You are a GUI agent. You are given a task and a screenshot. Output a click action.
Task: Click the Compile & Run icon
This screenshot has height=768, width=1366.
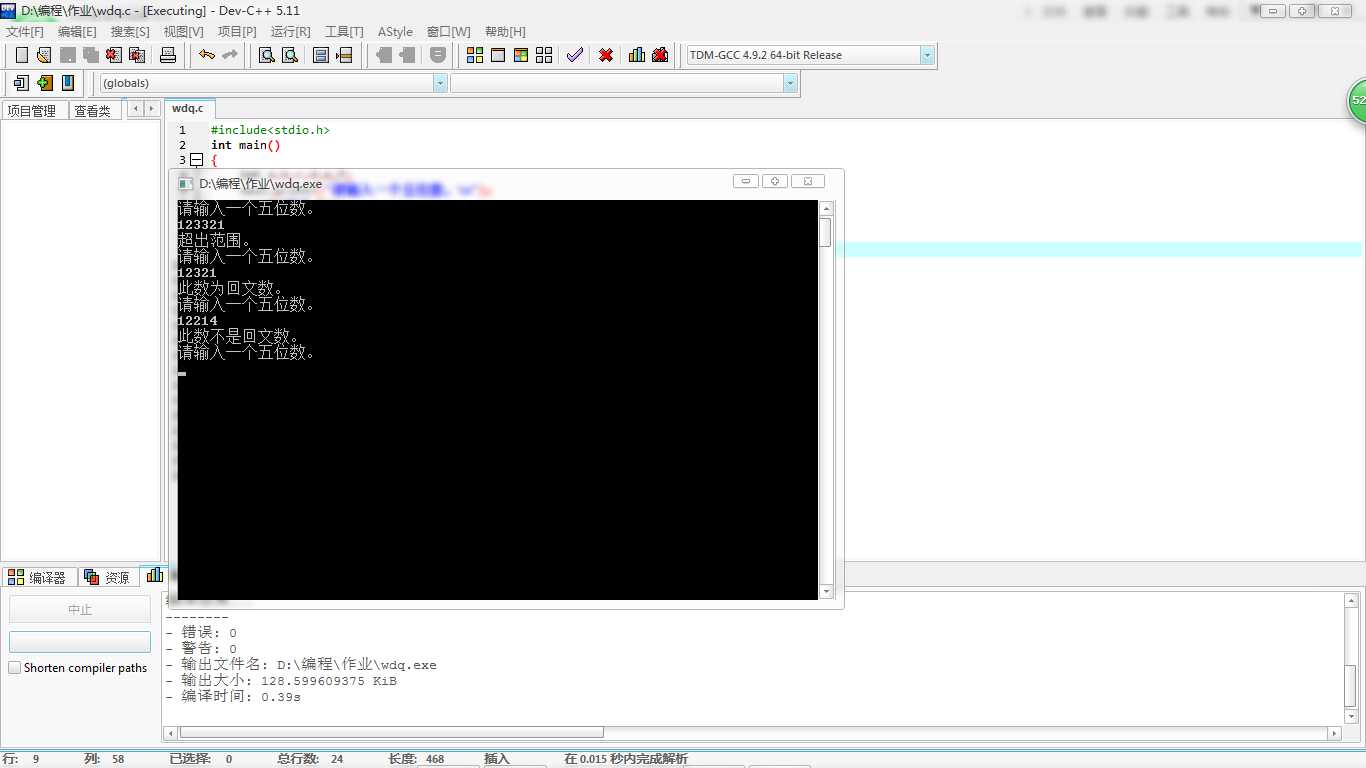click(521, 55)
